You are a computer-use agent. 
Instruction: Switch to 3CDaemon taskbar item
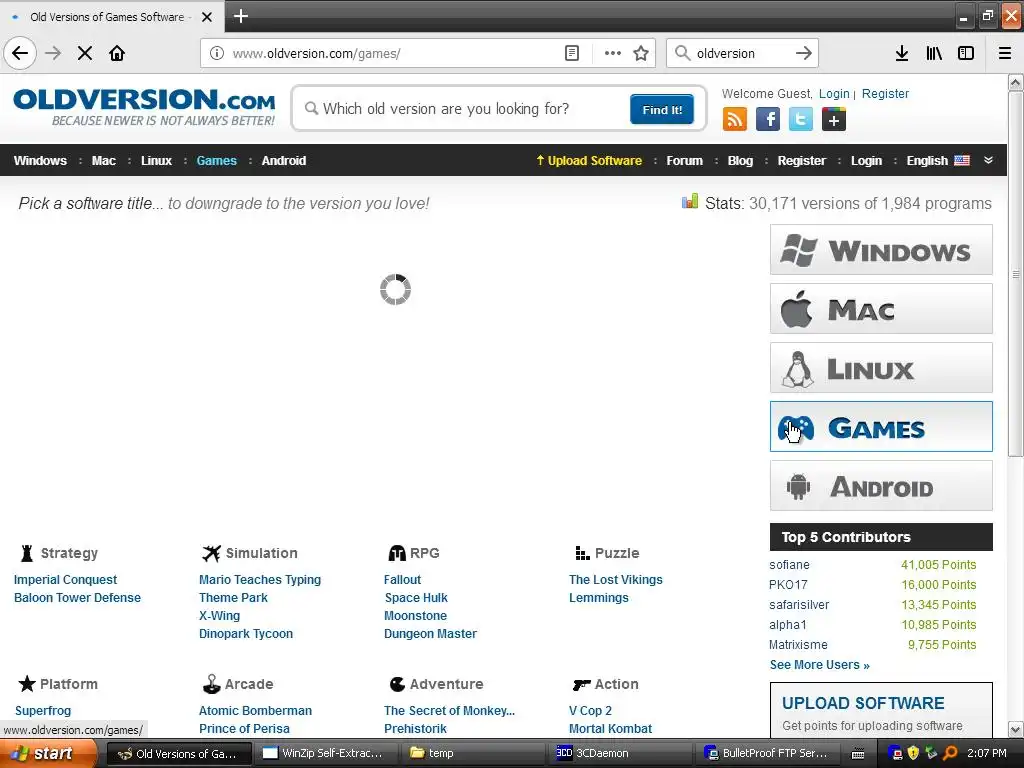click(618, 753)
